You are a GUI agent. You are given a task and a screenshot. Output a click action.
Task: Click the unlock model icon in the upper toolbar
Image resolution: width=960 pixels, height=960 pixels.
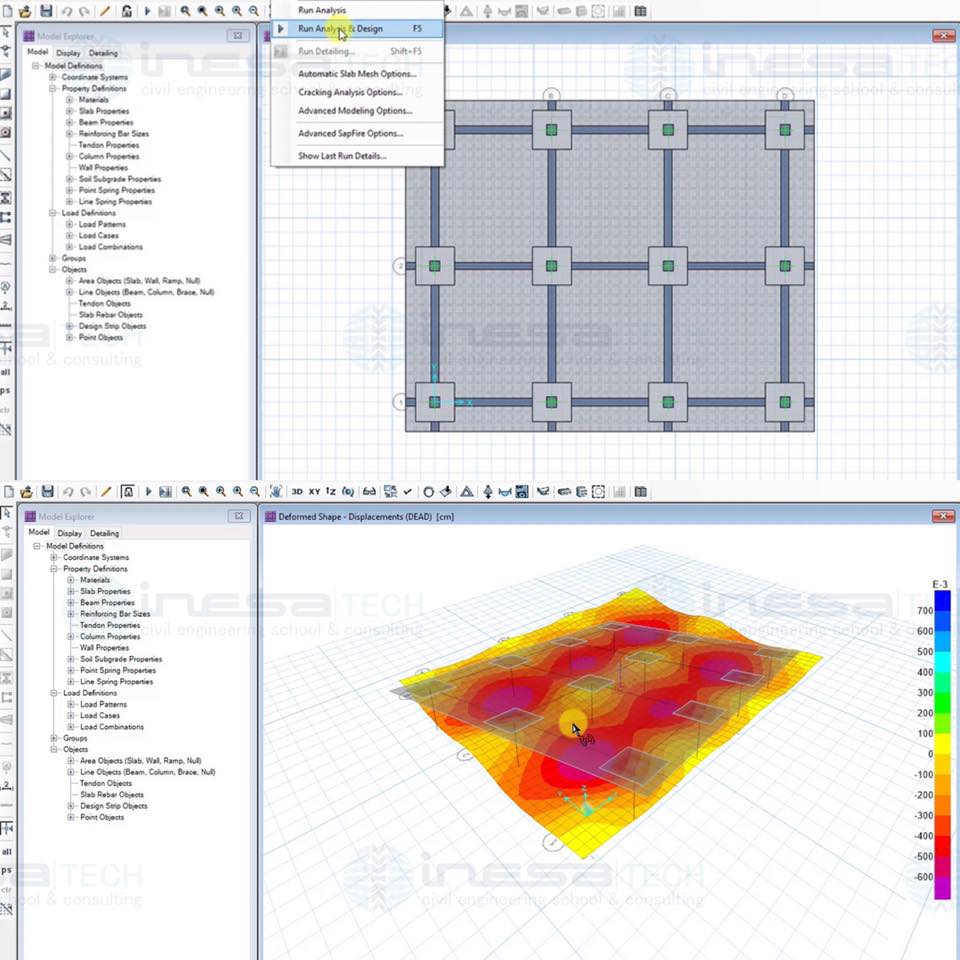coord(126,11)
